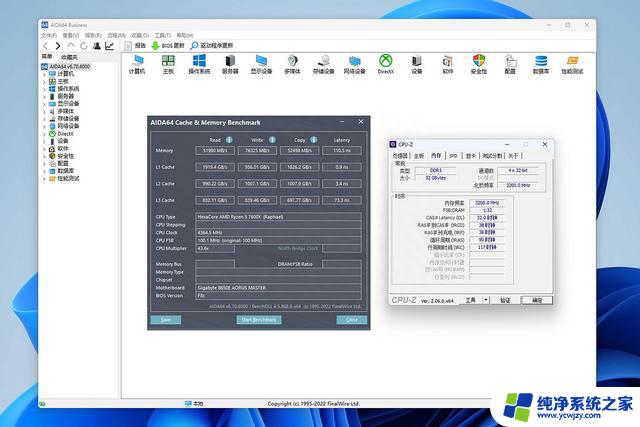Open the CPU-Z 工具 dropdown arrow
The width and height of the screenshot is (640, 427).
[x=486, y=300]
